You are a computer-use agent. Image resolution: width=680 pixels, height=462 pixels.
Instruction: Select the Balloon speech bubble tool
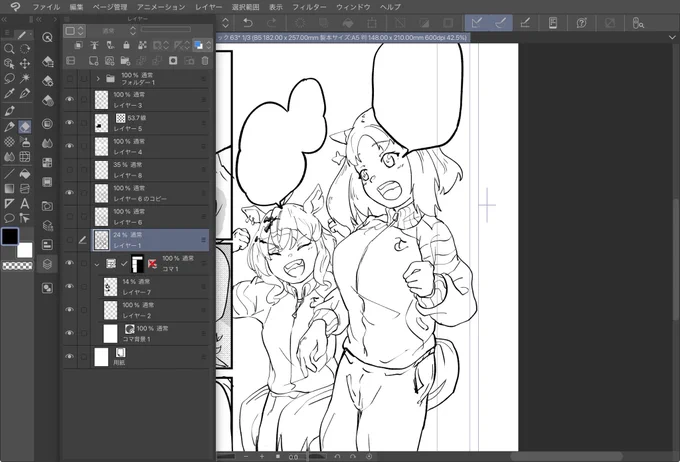[x=9, y=218]
